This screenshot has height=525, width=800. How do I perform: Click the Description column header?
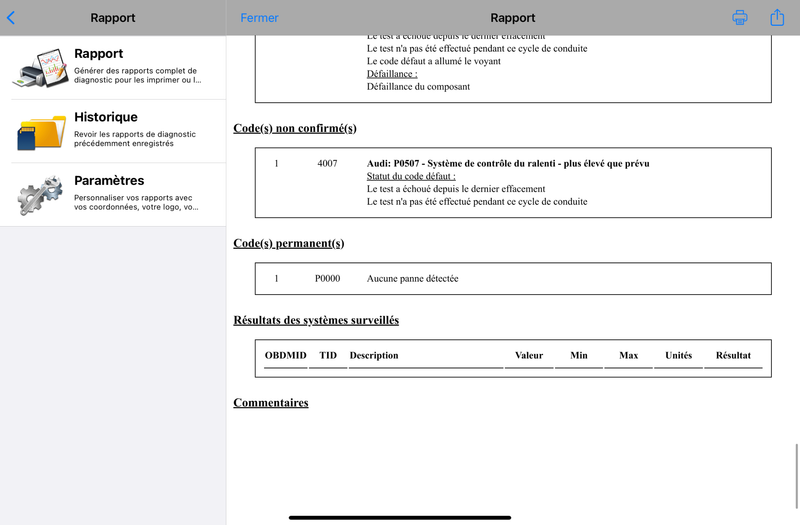pos(373,356)
